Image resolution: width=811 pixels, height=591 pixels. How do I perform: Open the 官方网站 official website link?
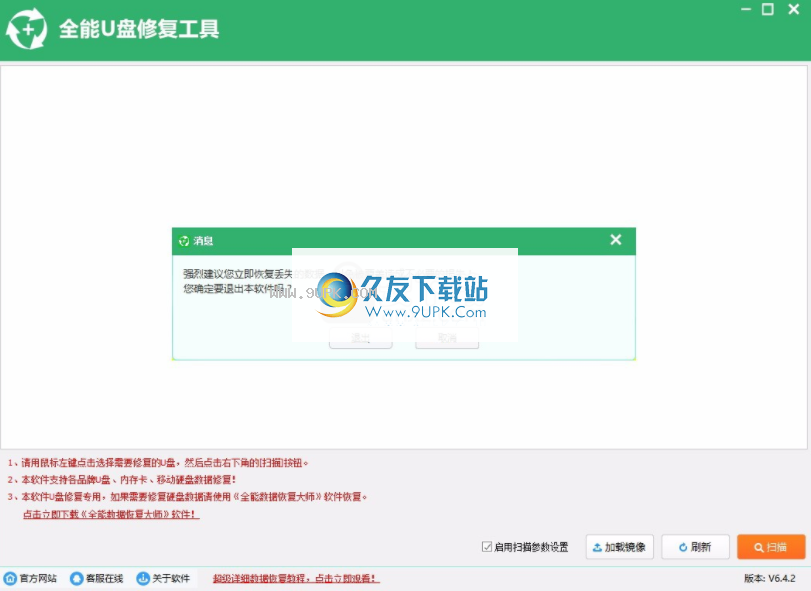point(31,578)
